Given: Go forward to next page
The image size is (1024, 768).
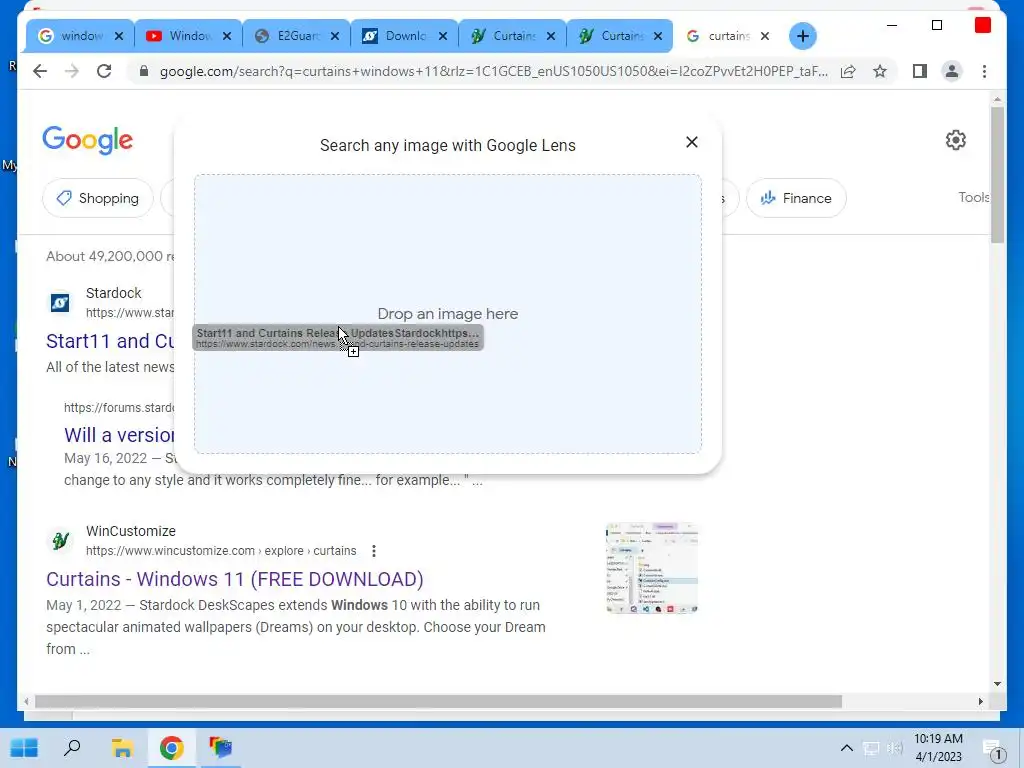Looking at the screenshot, I should click(72, 71).
